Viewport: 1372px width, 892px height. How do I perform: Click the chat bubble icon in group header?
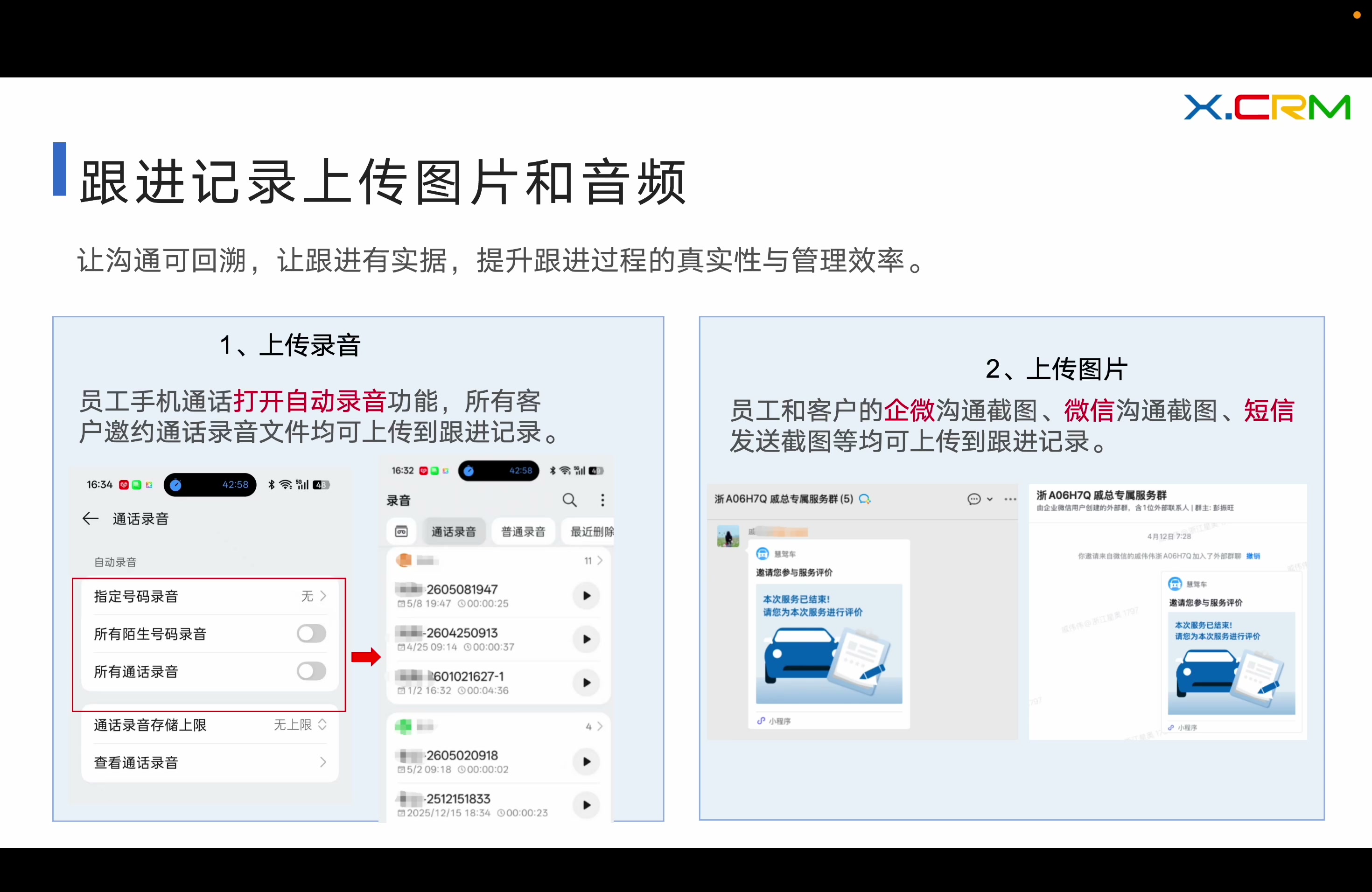pyautogui.click(x=973, y=499)
